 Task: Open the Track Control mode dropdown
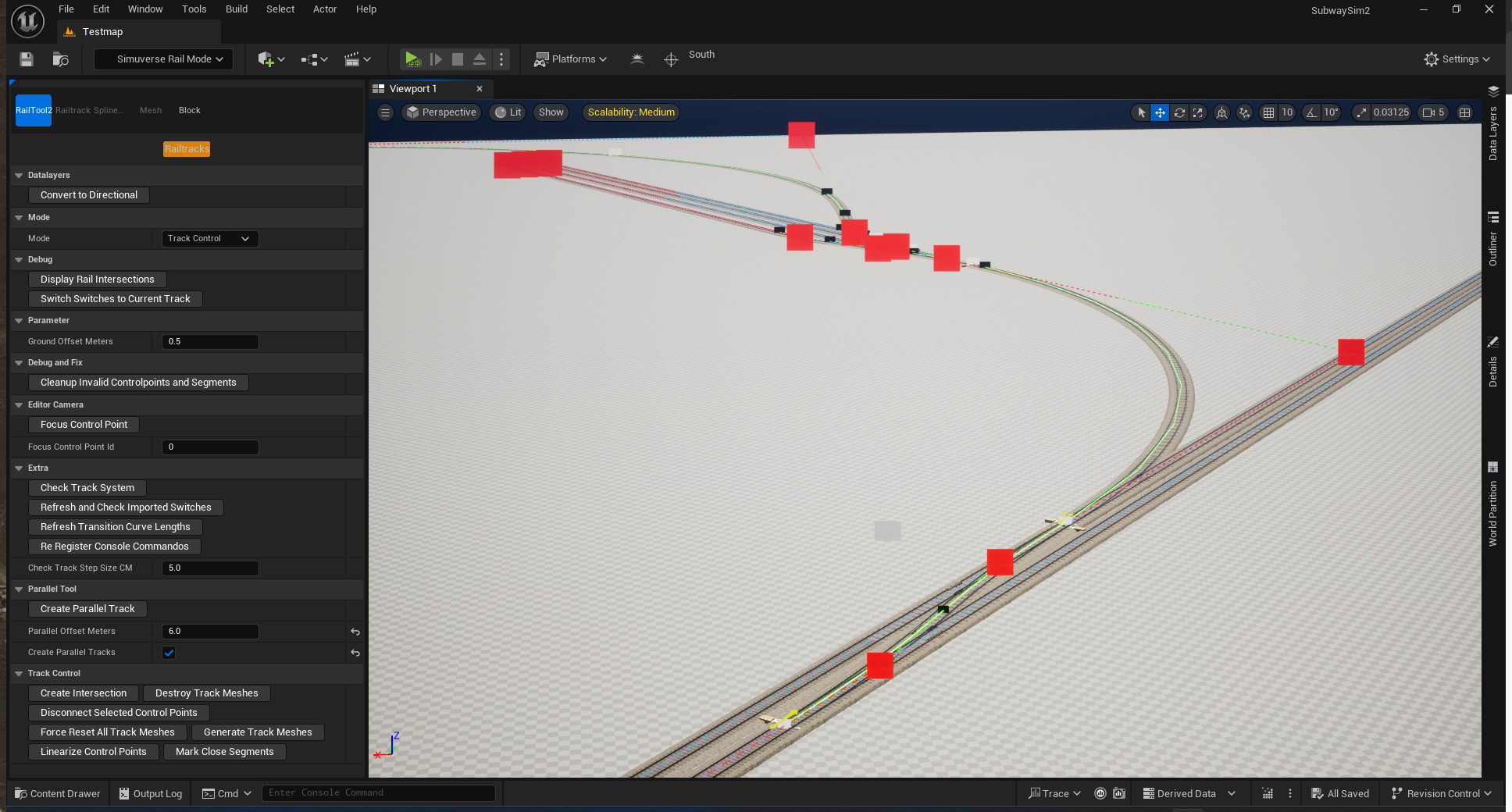pyautogui.click(x=209, y=239)
